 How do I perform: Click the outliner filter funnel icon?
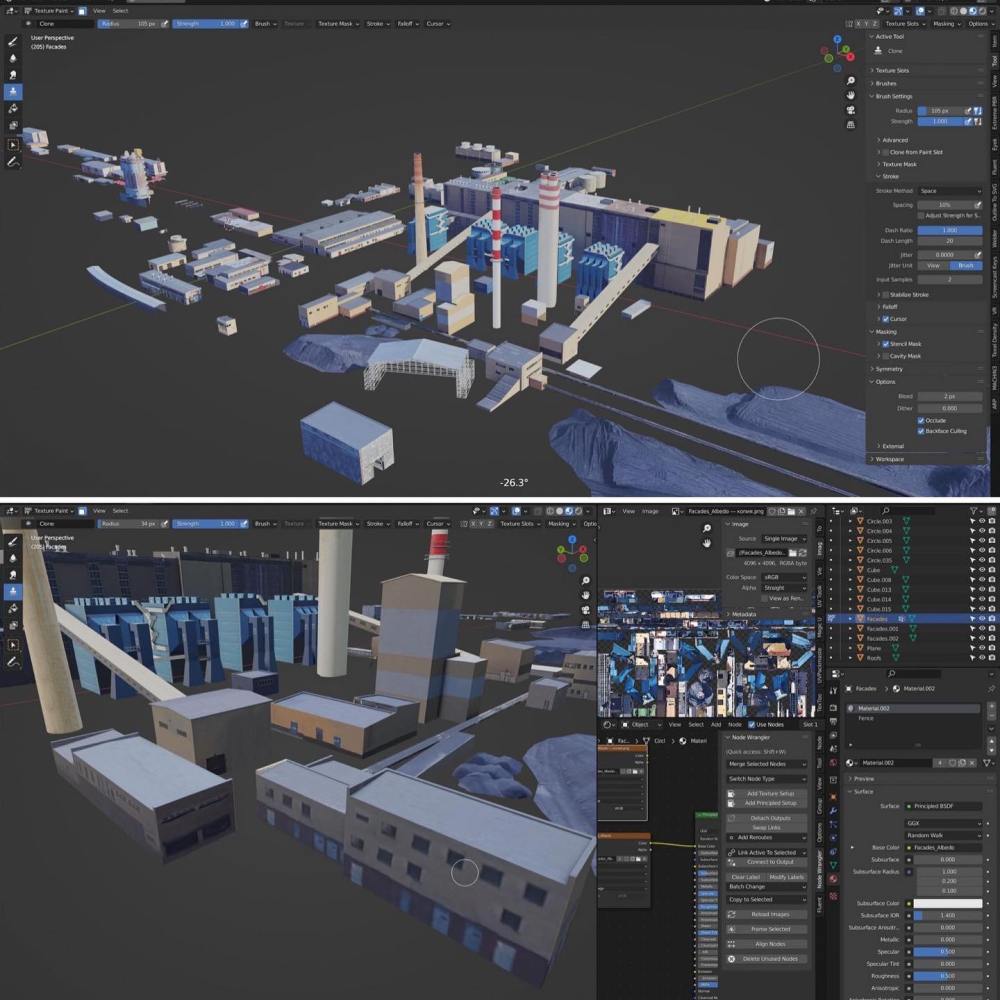(974, 511)
